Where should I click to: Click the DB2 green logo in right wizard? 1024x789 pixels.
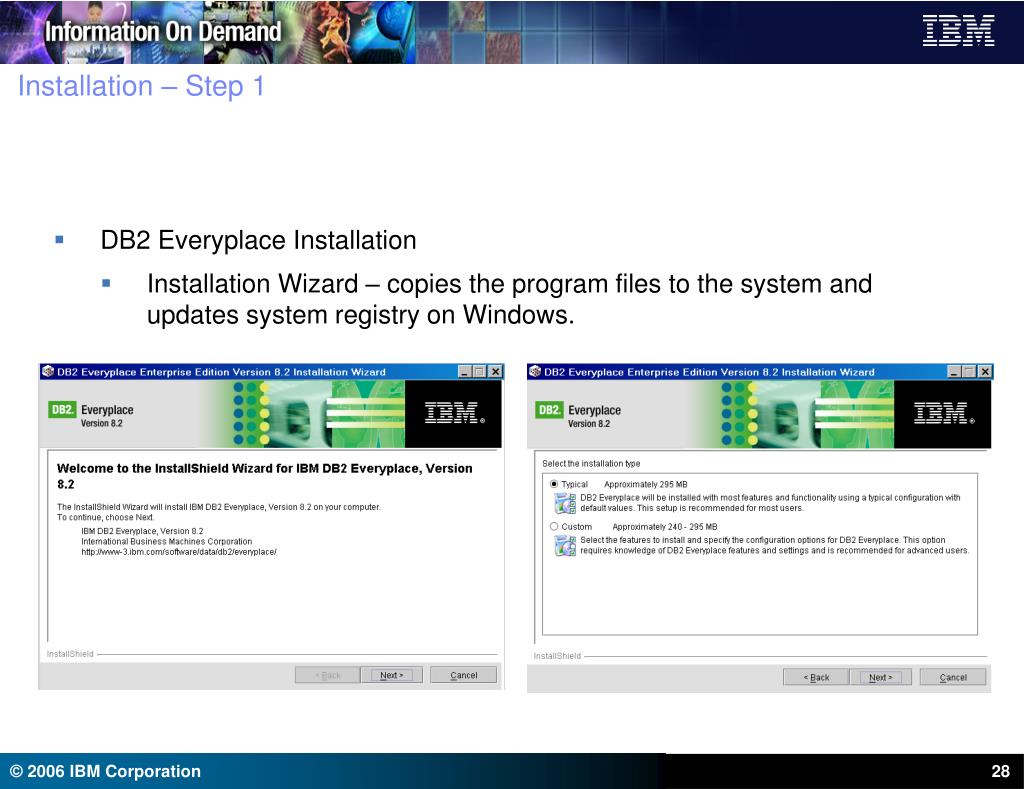point(549,410)
